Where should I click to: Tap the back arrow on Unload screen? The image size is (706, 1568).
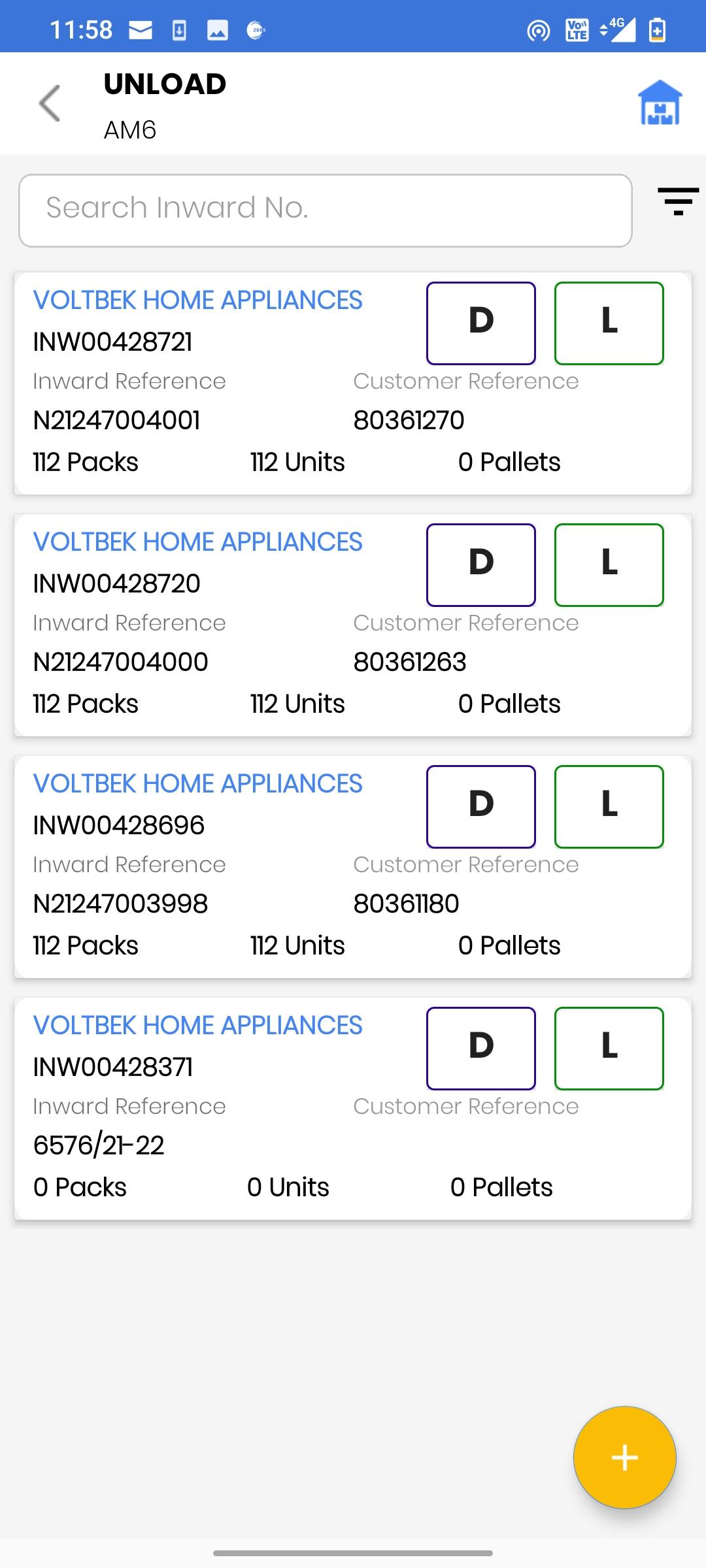point(50,103)
